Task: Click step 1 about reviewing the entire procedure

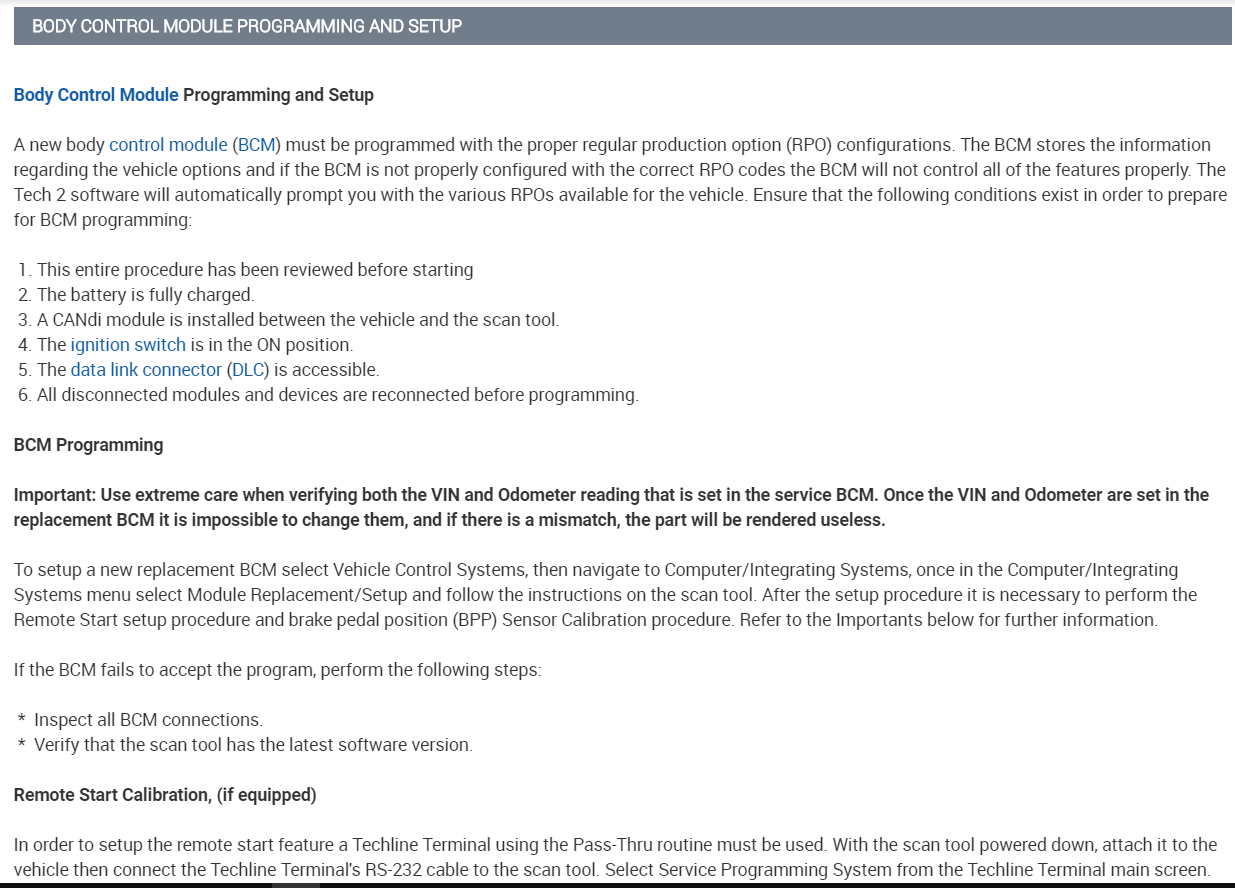Action: (255, 270)
